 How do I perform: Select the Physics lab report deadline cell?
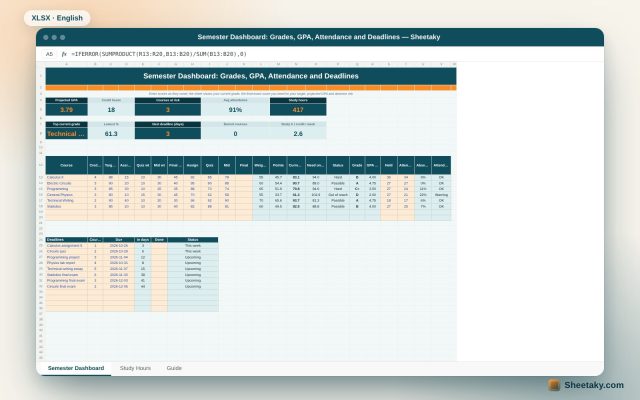(x=67, y=263)
